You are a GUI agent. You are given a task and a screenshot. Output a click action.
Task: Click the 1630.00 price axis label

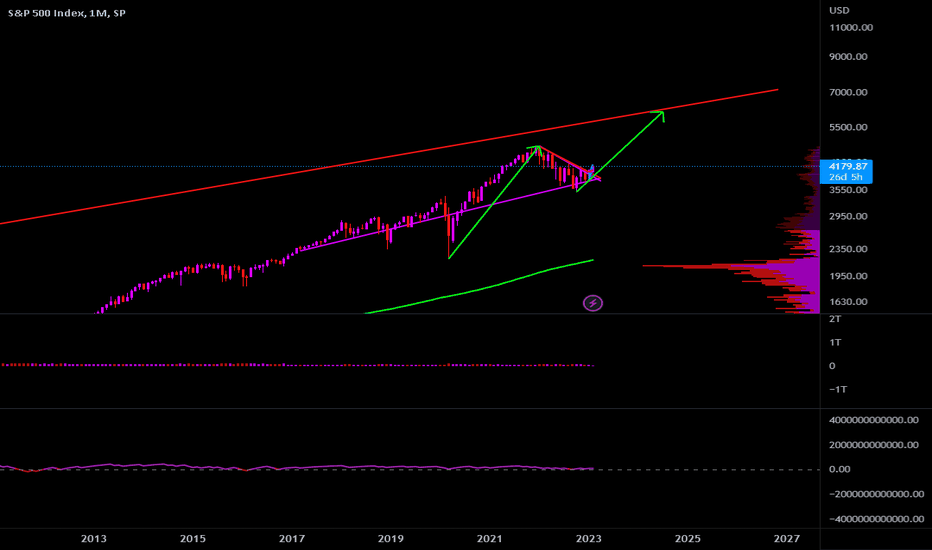point(848,301)
